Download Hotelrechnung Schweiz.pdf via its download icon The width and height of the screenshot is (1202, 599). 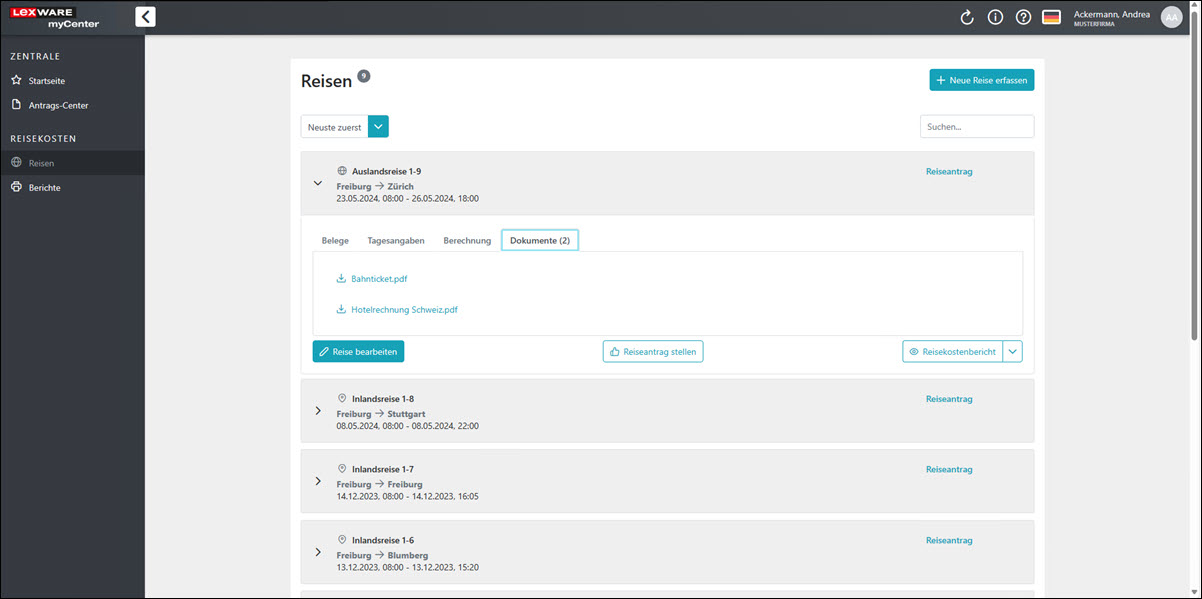342,310
